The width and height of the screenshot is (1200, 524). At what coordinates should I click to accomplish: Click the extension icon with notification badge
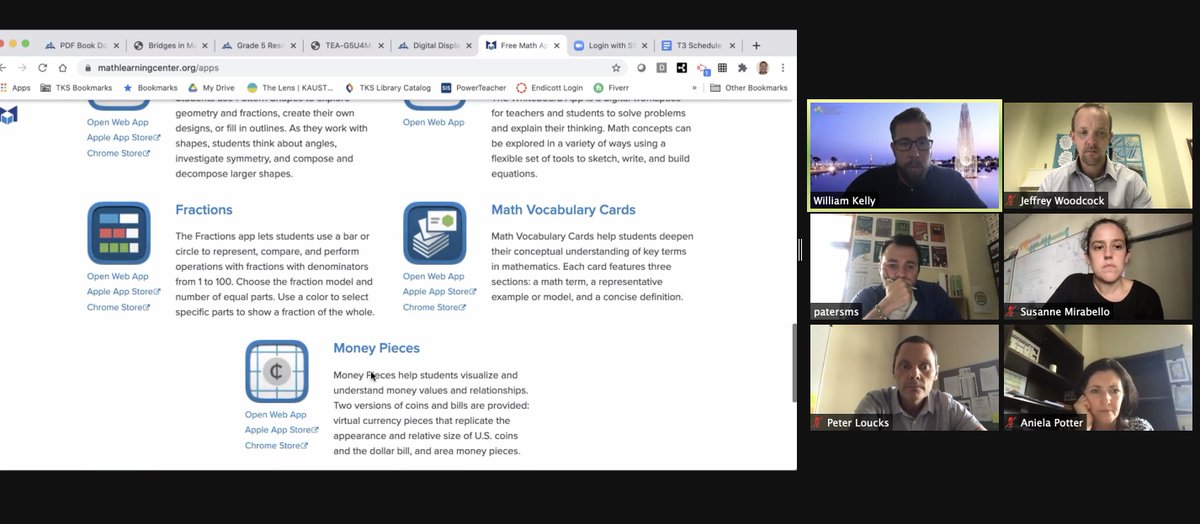click(x=702, y=68)
